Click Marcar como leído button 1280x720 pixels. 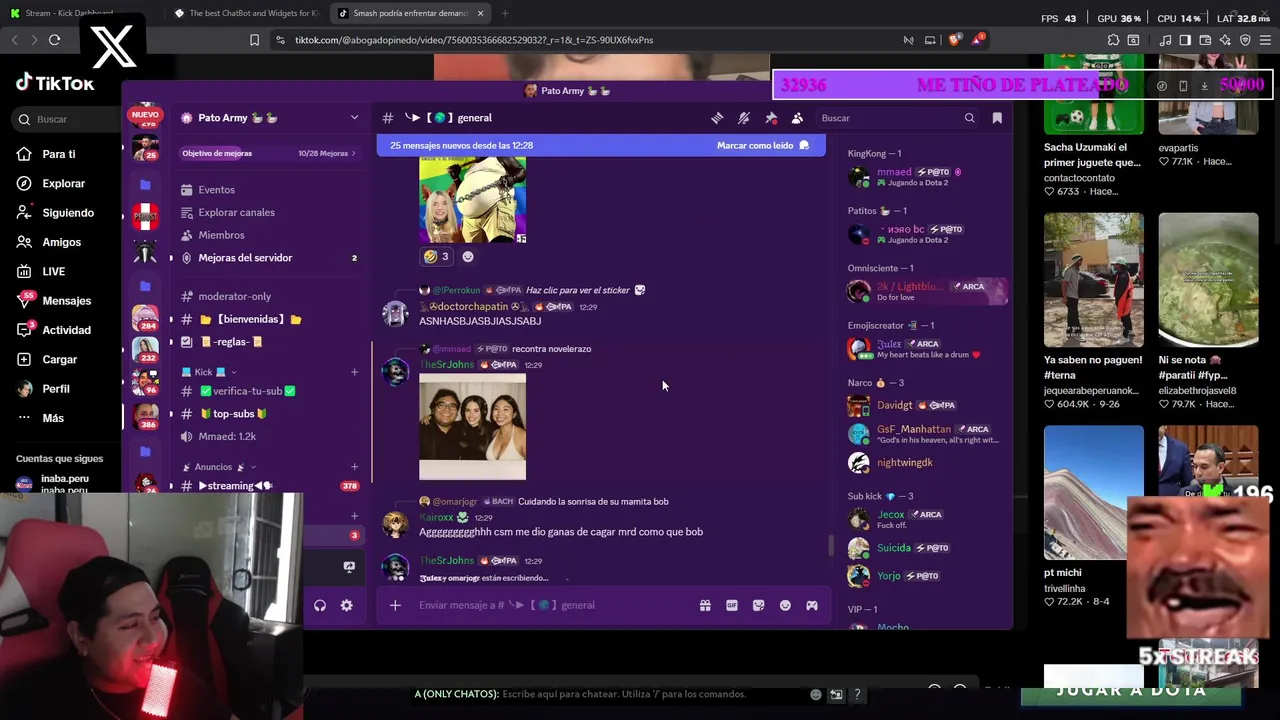(763, 146)
